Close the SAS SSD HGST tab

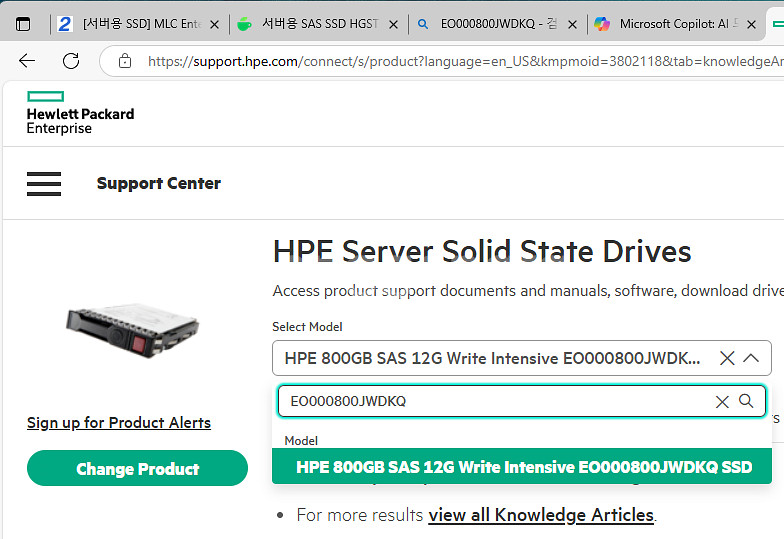coord(394,24)
